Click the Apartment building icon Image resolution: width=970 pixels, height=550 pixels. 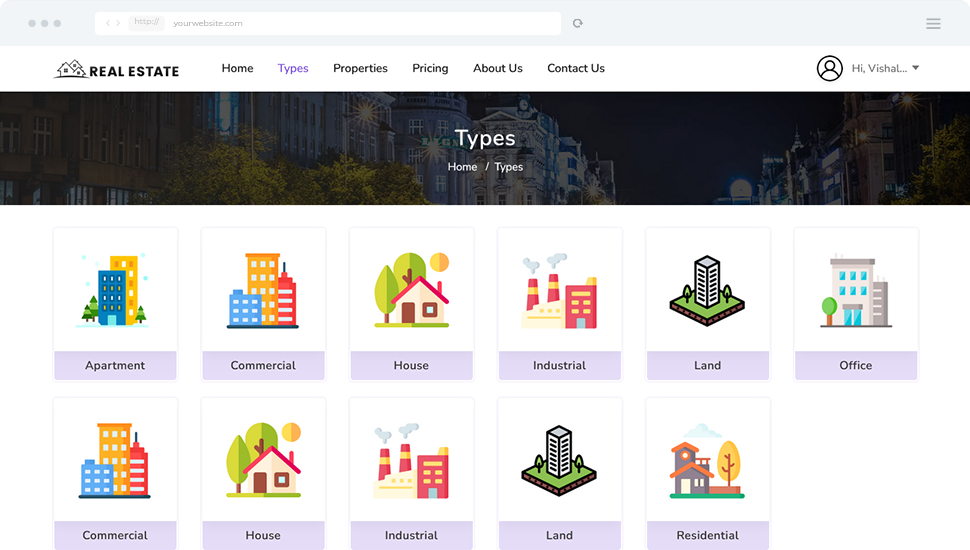pyautogui.click(x=114, y=290)
